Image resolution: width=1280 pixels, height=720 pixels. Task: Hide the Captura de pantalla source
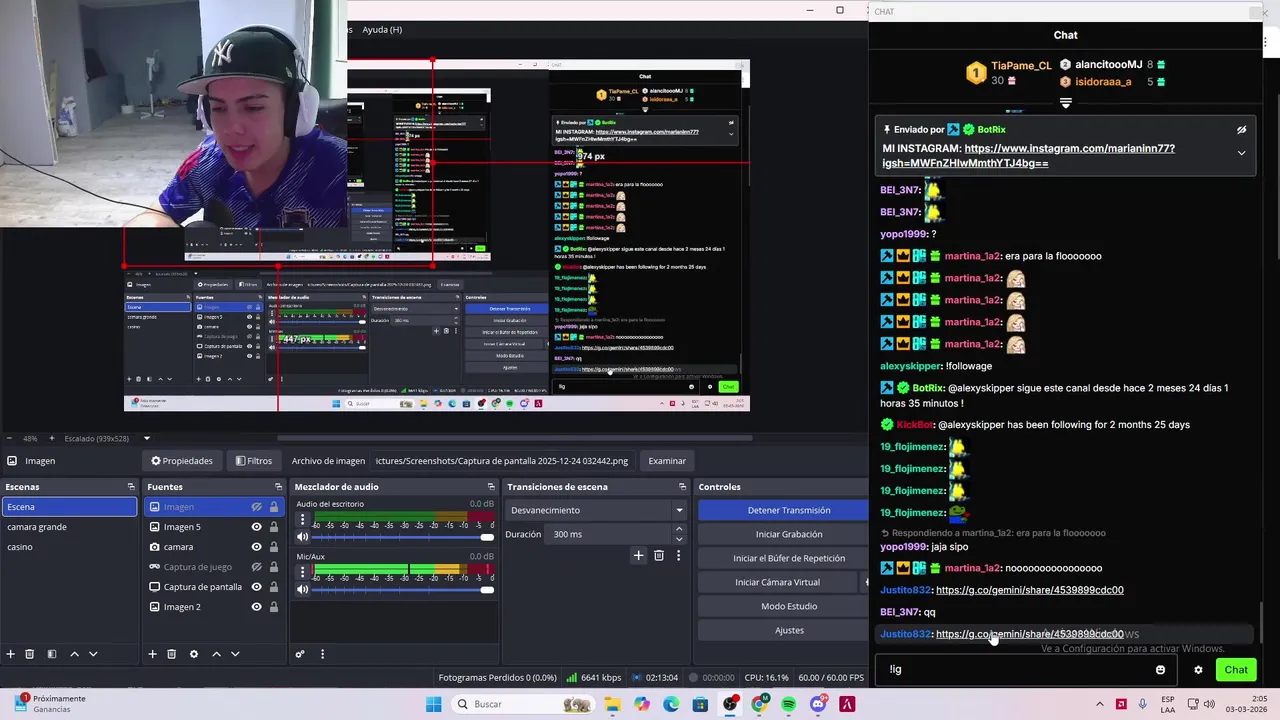[x=257, y=587]
